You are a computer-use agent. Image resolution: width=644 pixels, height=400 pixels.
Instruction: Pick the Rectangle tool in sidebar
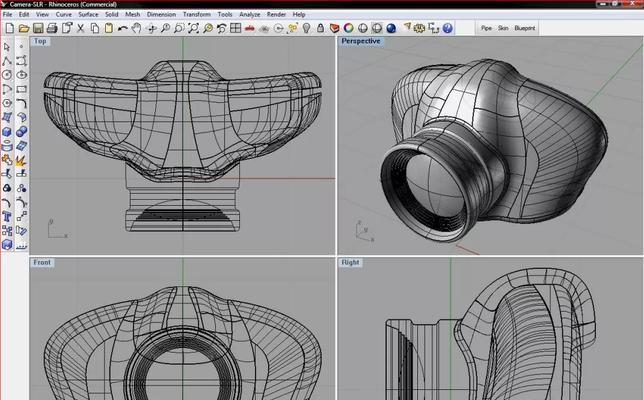click(21, 89)
